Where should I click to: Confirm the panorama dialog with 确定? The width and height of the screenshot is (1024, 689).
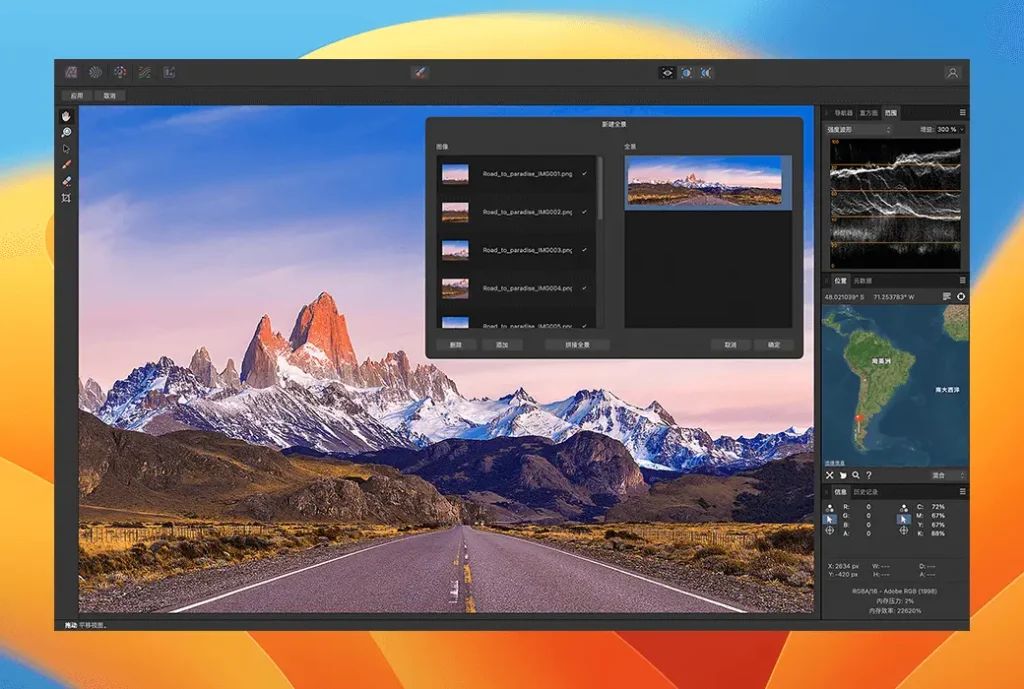coord(774,345)
